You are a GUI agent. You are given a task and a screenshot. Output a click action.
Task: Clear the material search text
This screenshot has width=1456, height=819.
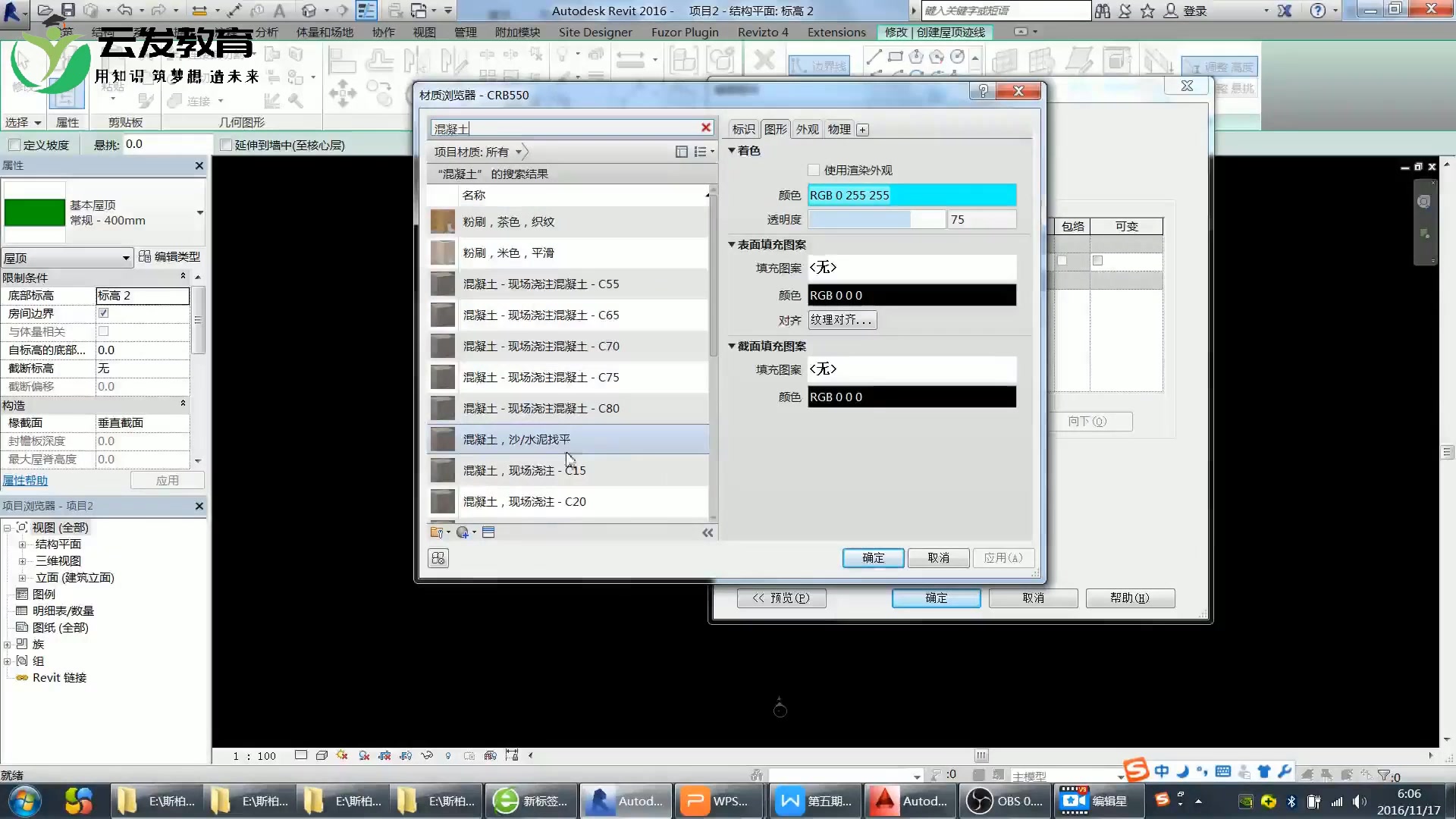click(705, 128)
